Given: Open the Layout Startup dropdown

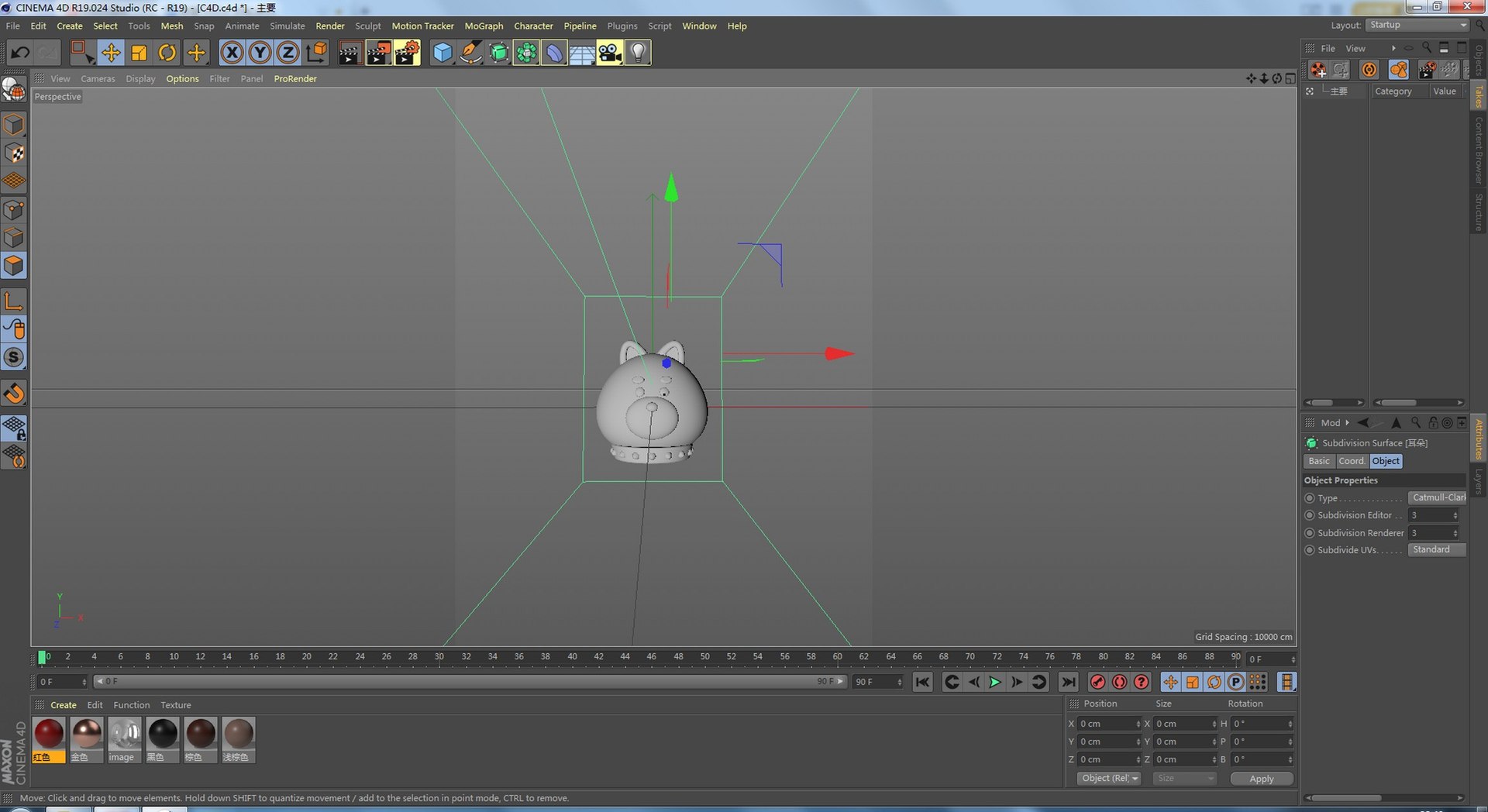Looking at the screenshot, I should click(x=1417, y=26).
